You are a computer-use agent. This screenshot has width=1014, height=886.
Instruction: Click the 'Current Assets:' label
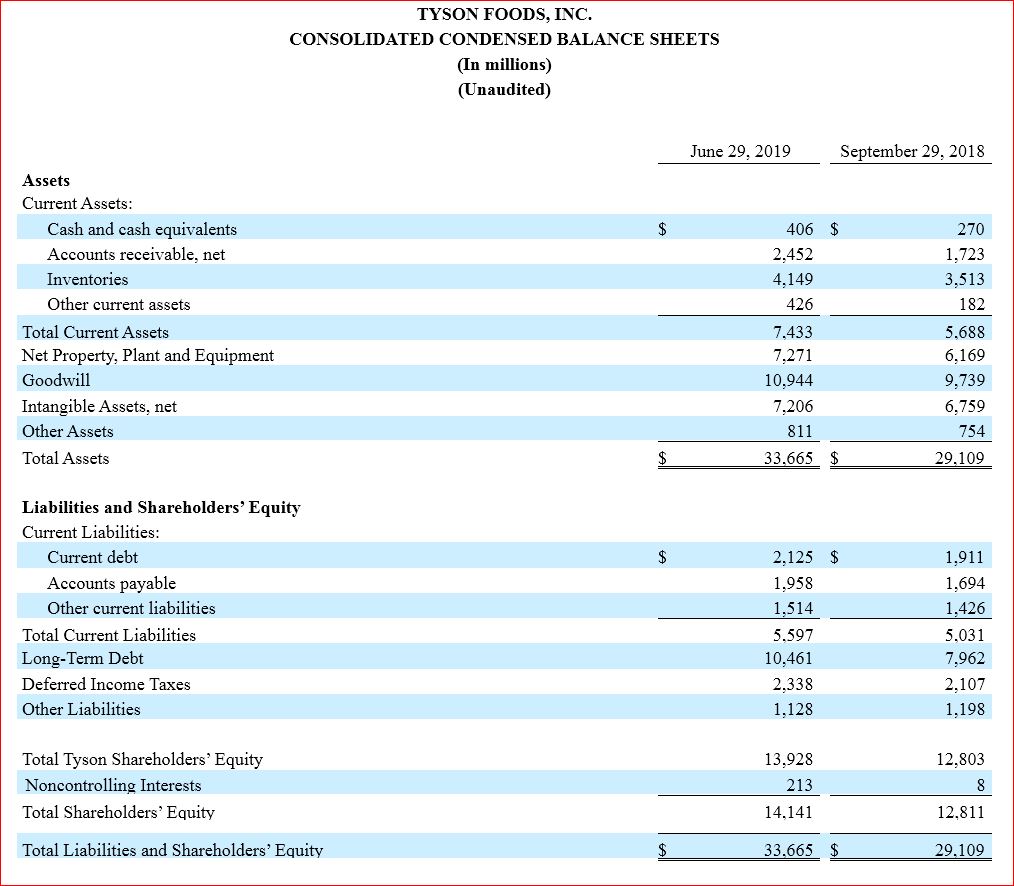(x=77, y=204)
